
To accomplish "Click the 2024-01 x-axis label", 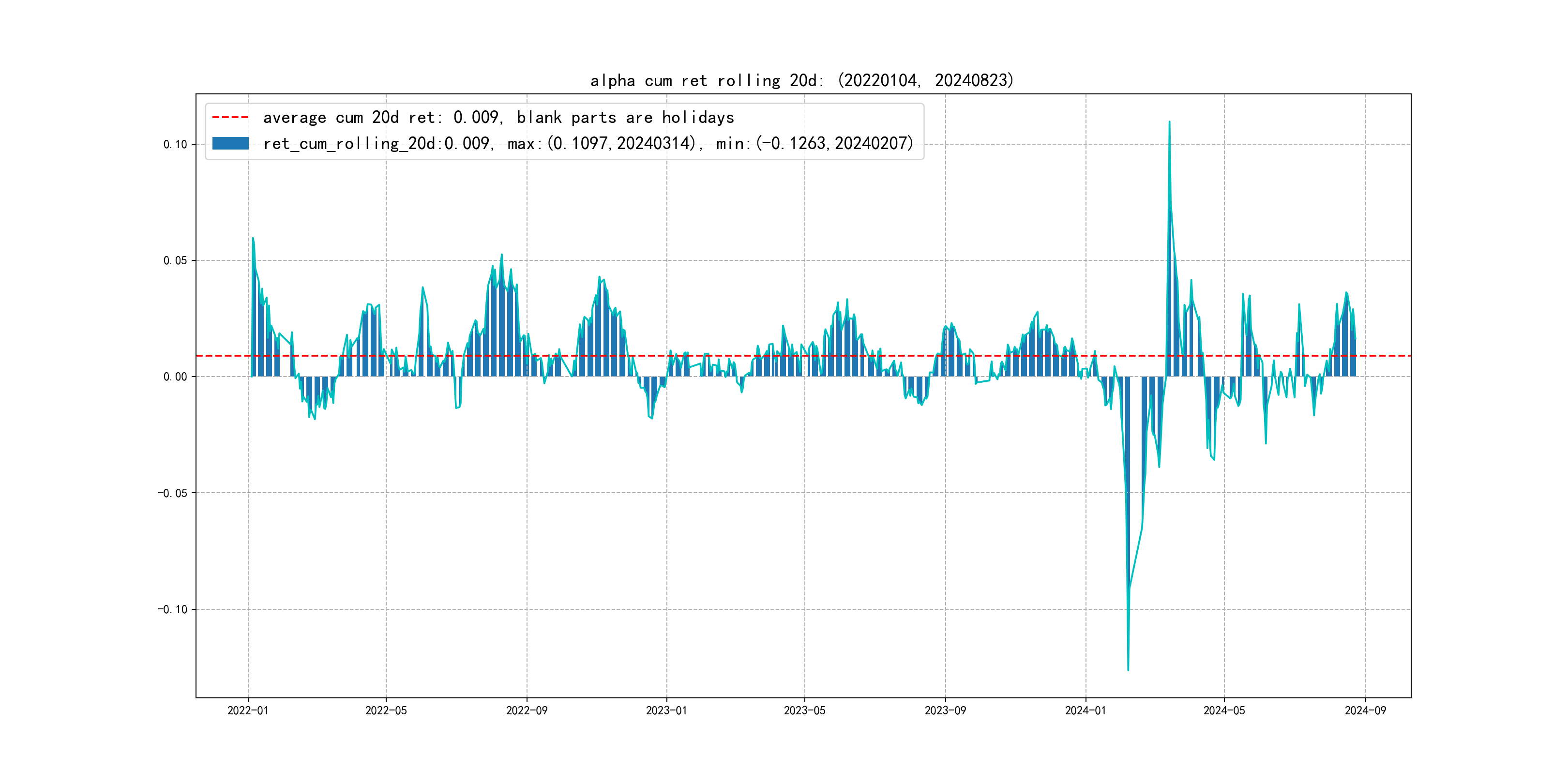I will coord(1086,710).
